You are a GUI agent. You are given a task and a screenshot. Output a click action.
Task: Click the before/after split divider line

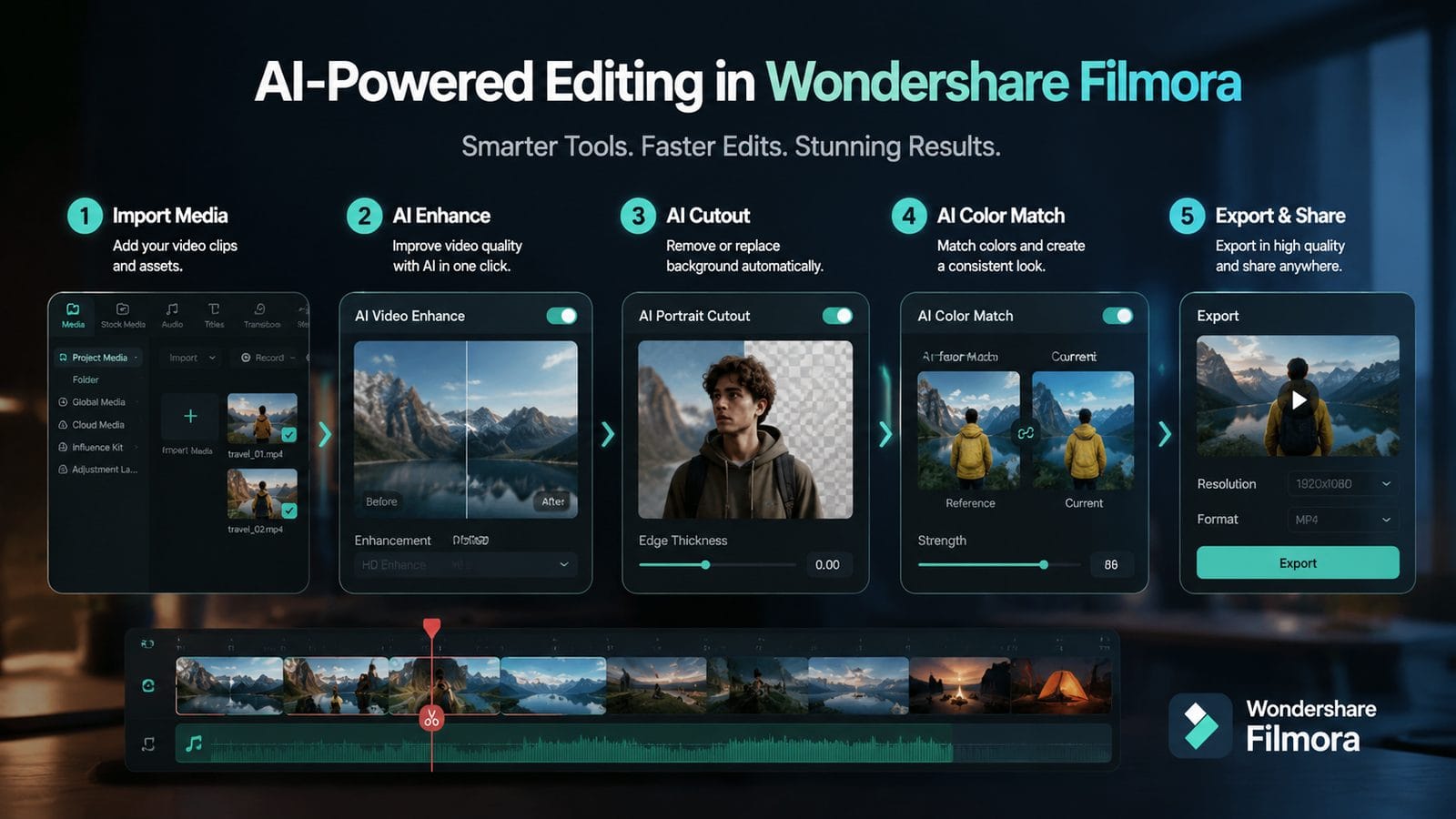tap(466, 430)
